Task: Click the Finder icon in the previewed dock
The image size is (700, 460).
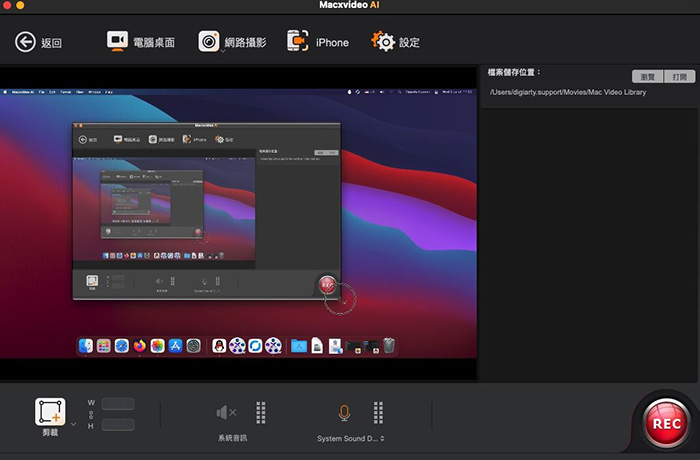Action: pos(86,346)
